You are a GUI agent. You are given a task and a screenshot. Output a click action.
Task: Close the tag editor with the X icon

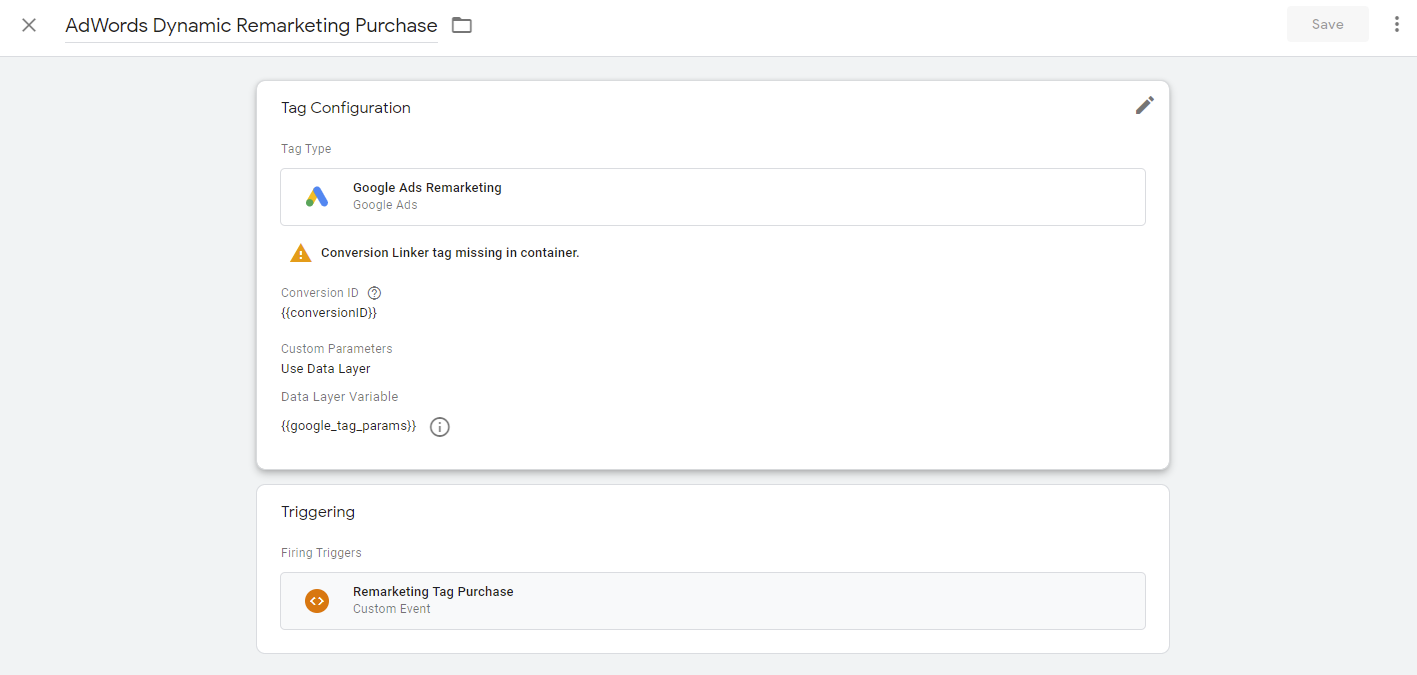coord(29,25)
